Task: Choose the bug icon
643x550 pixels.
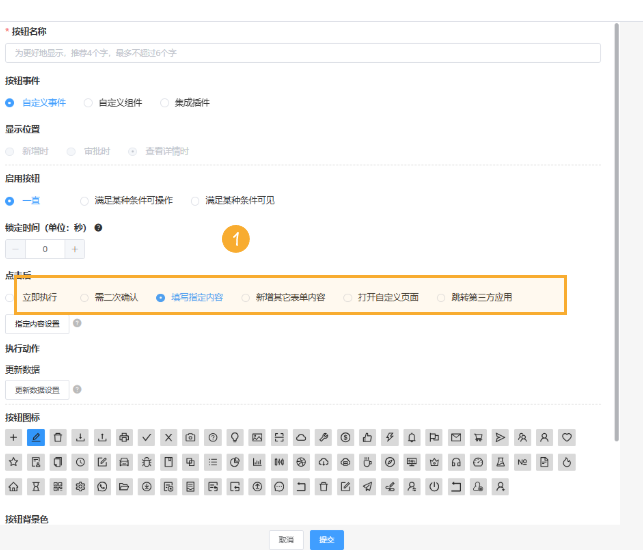Action: 146,462
